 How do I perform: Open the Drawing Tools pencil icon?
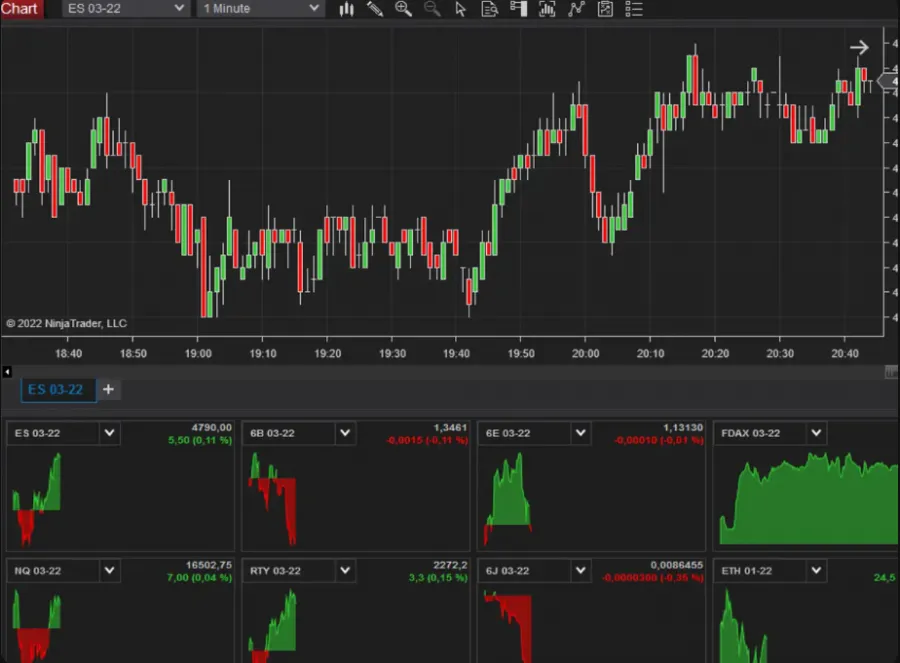[x=375, y=10]
